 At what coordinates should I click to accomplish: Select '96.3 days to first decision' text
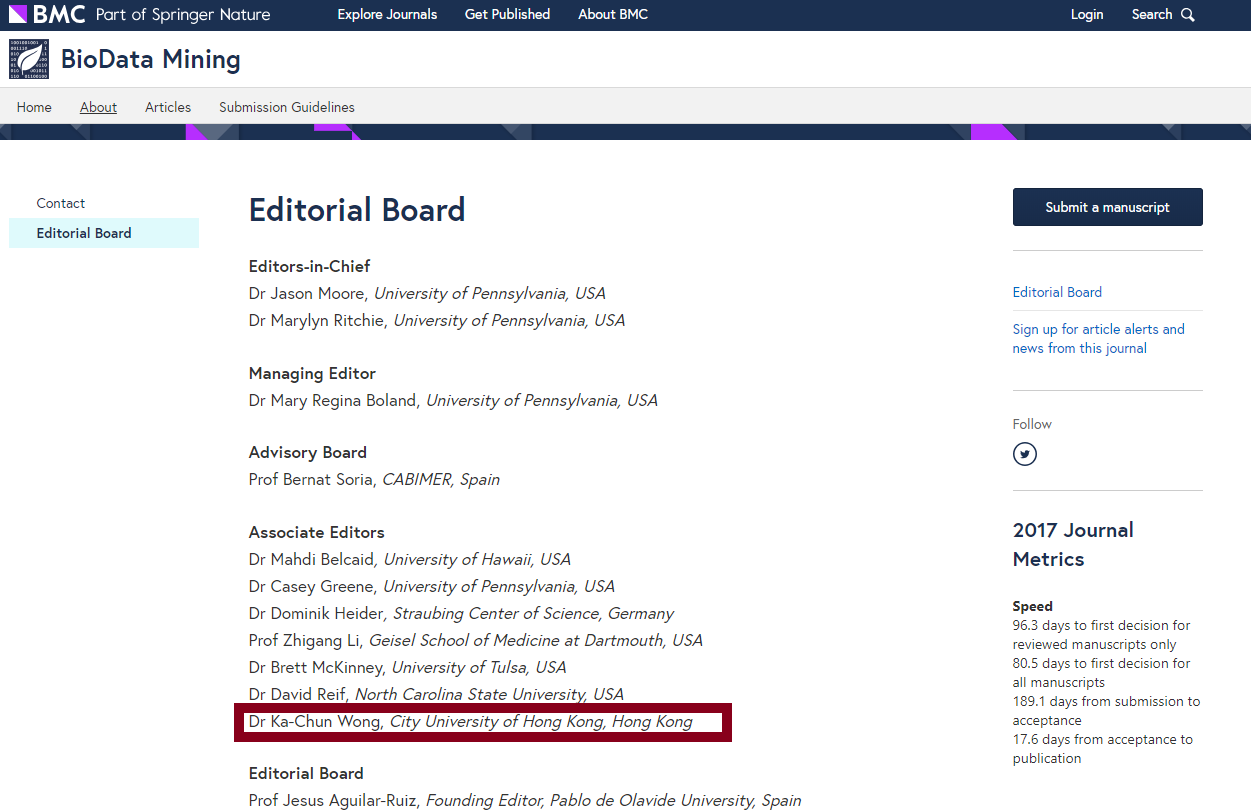[1101, 635]
